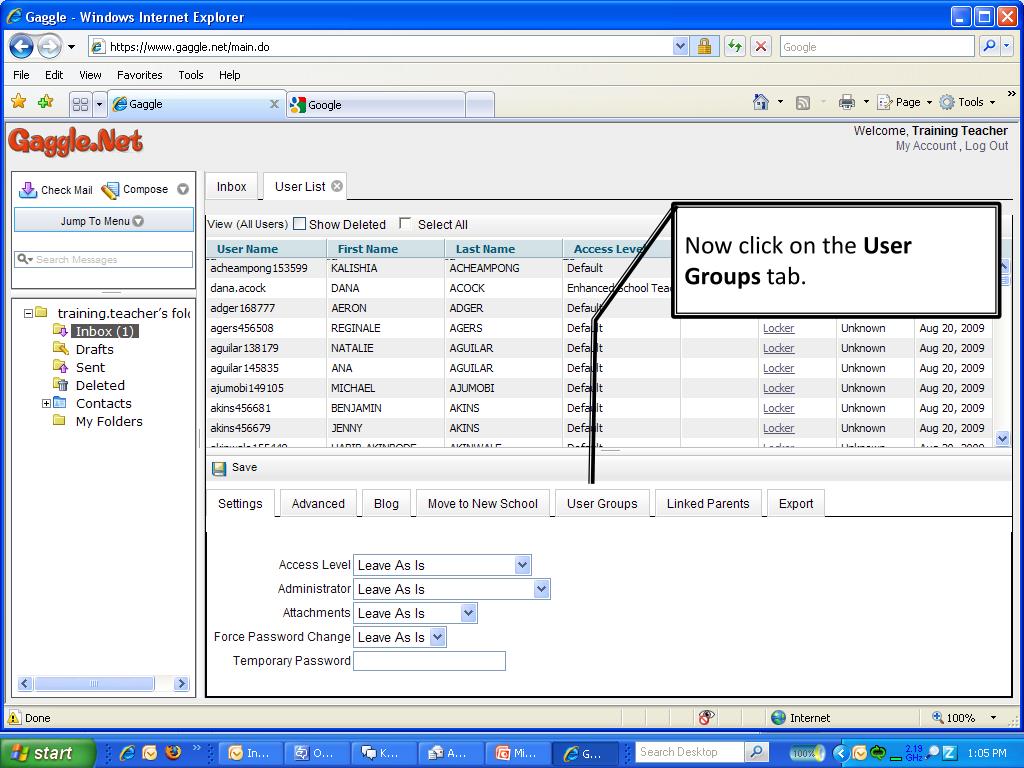Image resolution: width=1024 pixels, height=768 pixels.
Task: Click the sidebar scroll right arrow
Action: click(x=182, y=684)
